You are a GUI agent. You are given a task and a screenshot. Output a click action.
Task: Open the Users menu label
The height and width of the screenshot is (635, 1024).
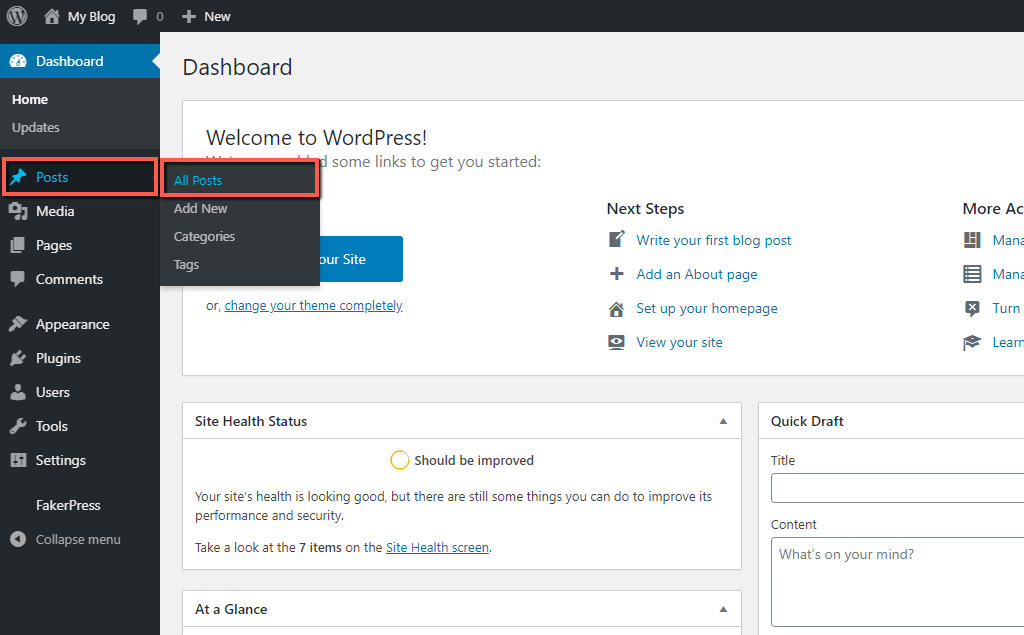53,392
